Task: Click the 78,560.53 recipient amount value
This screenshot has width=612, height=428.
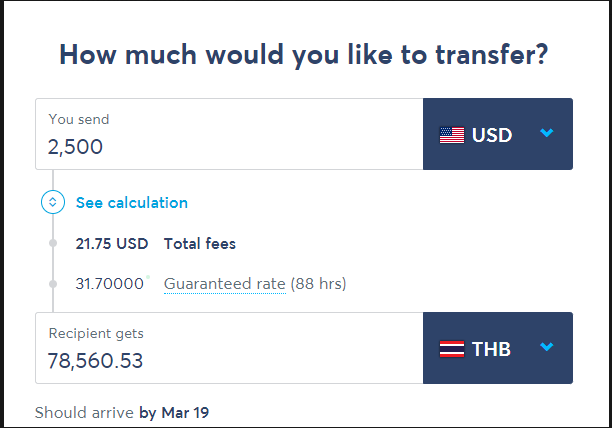Action: (x=95, y=361)
